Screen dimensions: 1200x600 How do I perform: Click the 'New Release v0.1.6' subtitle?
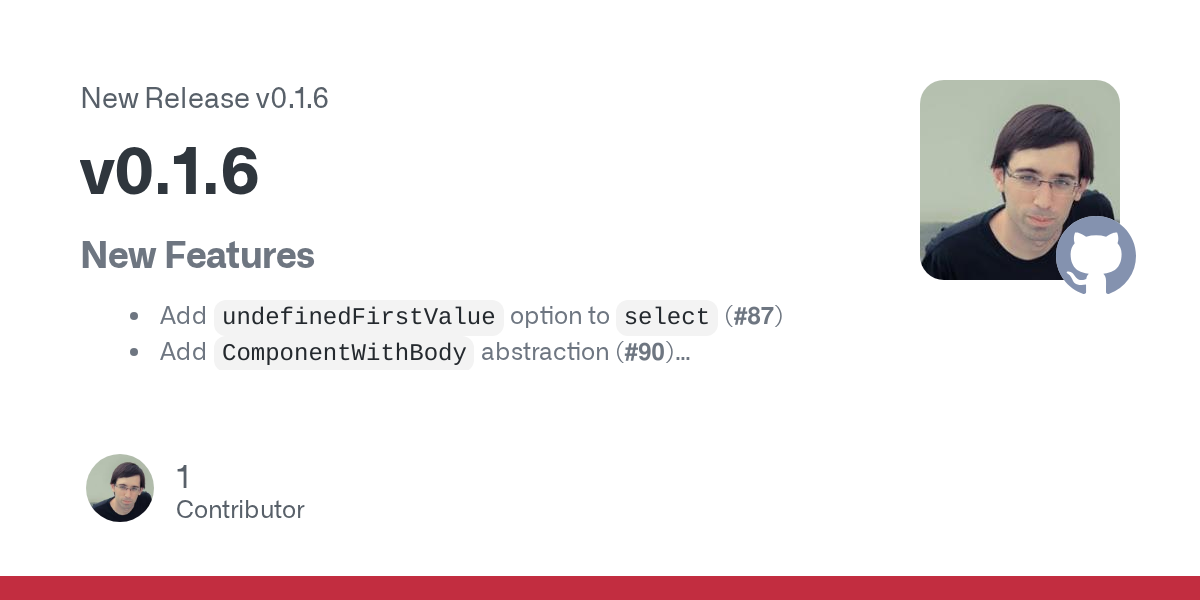204,98
